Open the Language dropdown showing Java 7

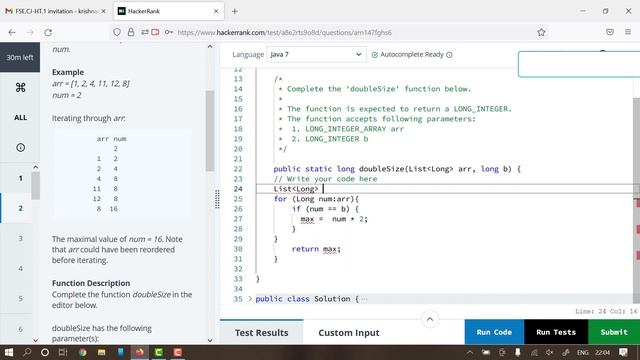coord(316,54)
